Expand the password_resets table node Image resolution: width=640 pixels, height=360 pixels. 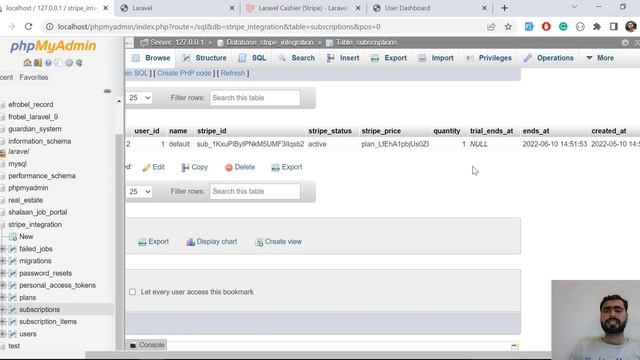pos(3,273)
